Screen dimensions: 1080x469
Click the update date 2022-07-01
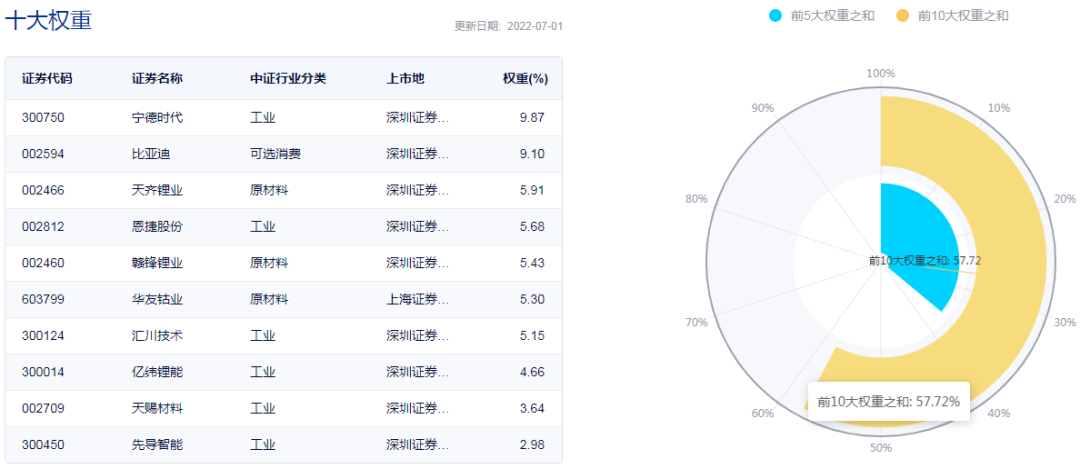pos(534,27)
